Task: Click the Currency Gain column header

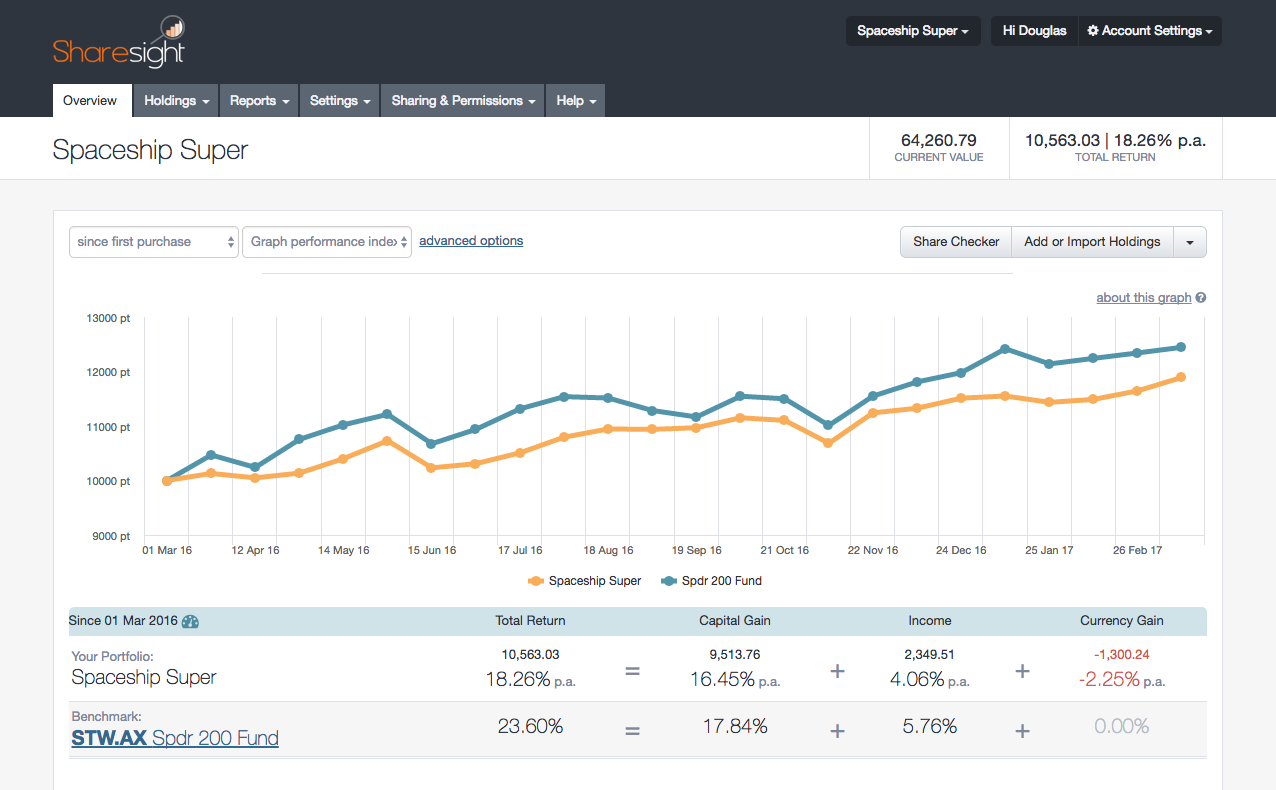Action: tap(1122, 621)
